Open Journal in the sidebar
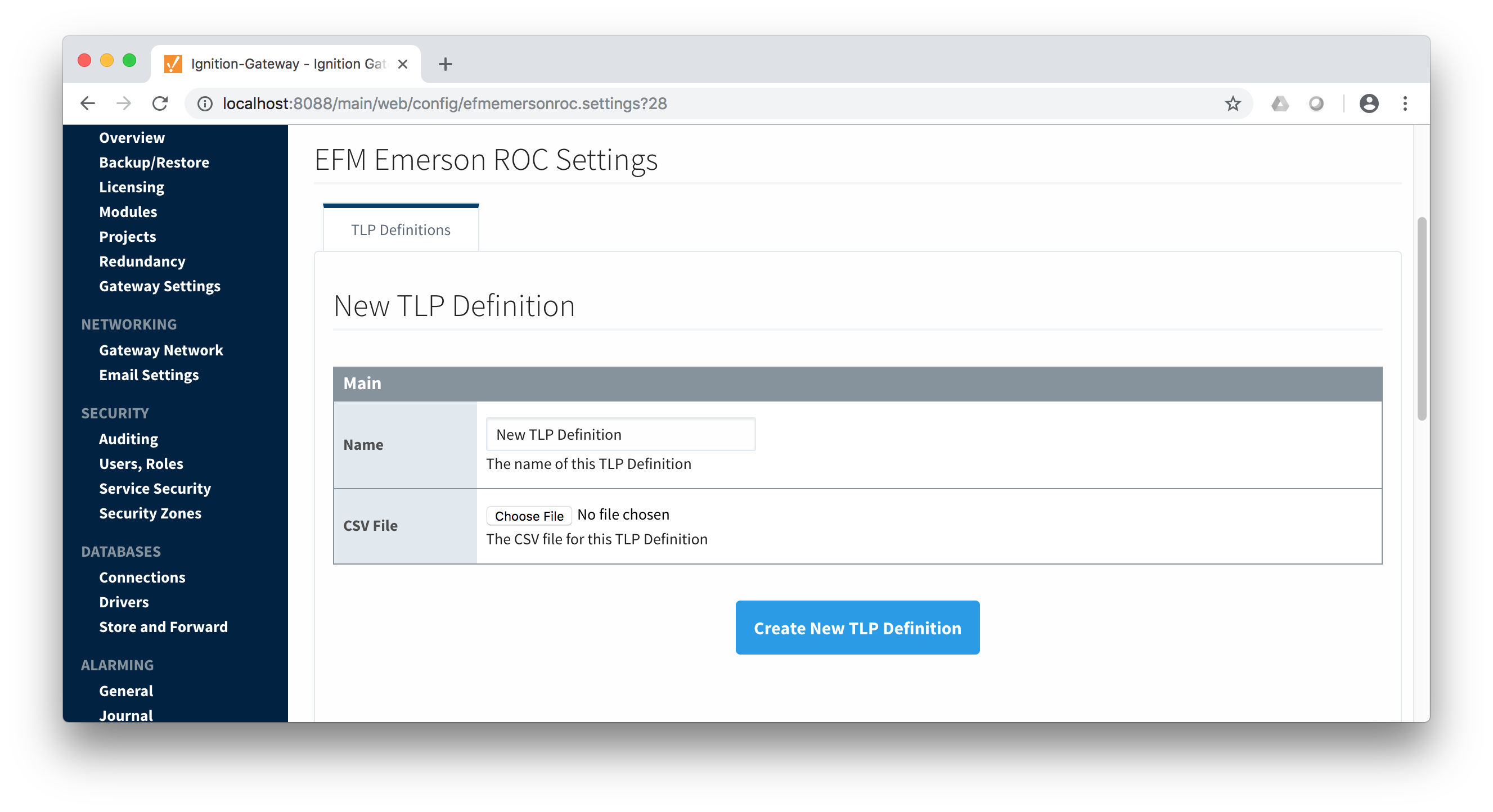 [126, 715]
